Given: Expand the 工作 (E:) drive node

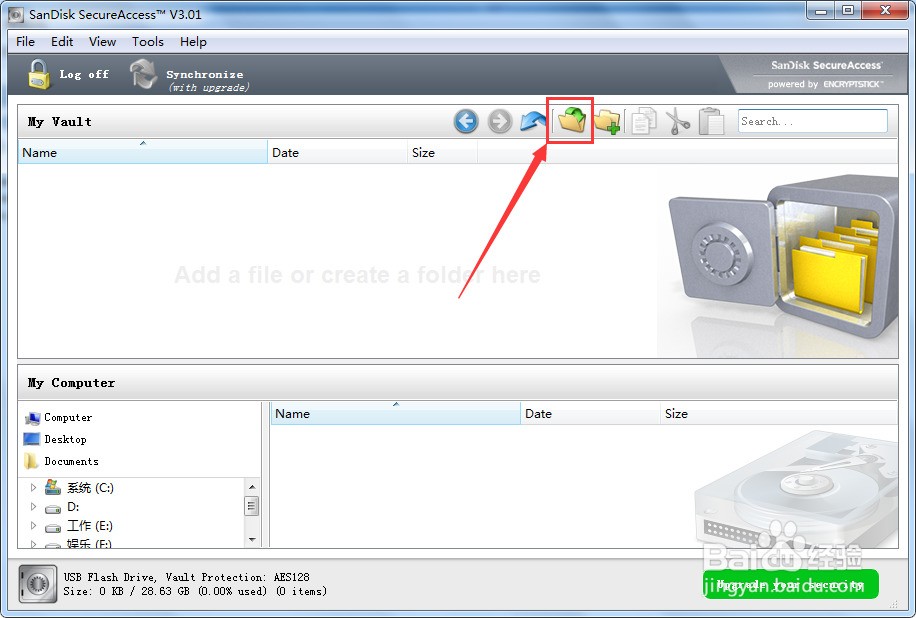Looking at the screenshot, I should pyautogui.click(x=33, y=526).
